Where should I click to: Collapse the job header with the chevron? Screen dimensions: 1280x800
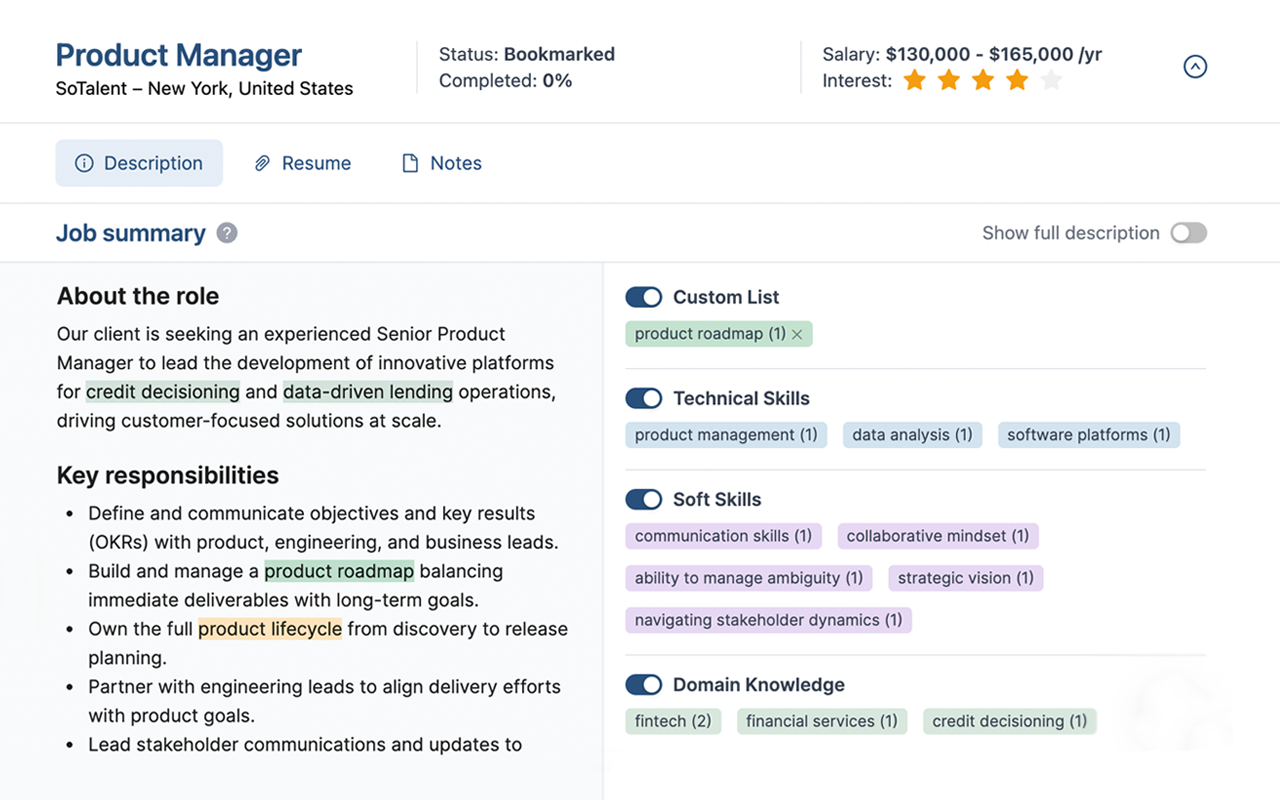[1195, 66]
